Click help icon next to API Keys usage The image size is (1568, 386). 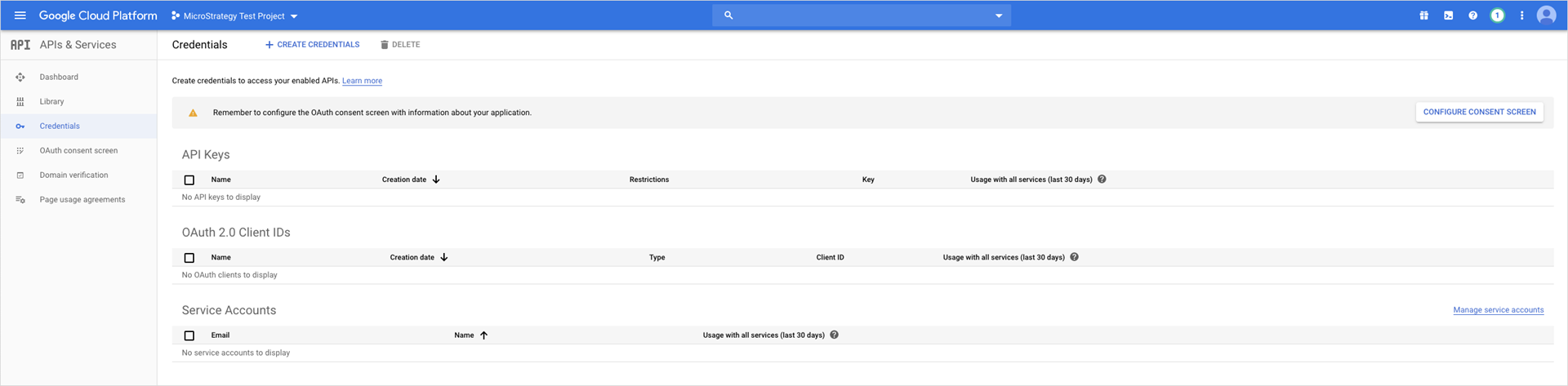pos(1102,180)
